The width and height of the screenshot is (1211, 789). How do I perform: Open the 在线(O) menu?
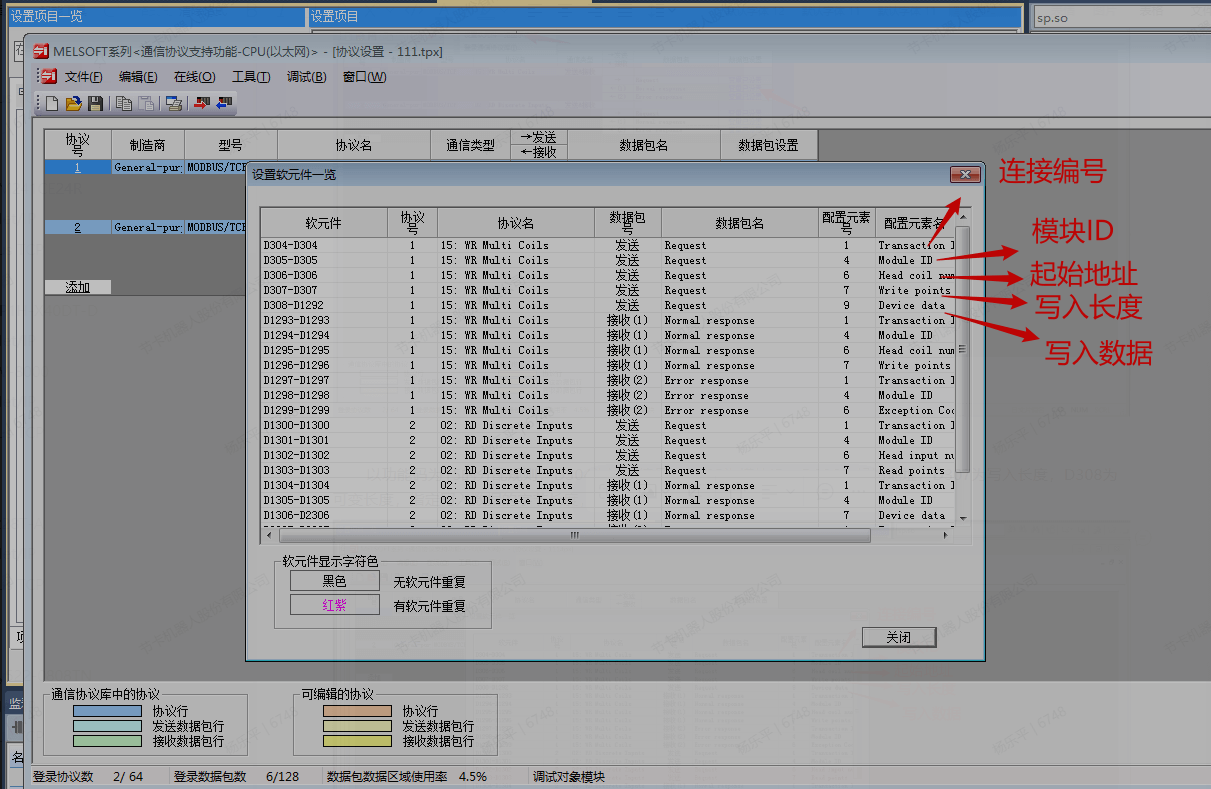pos(194,77)
